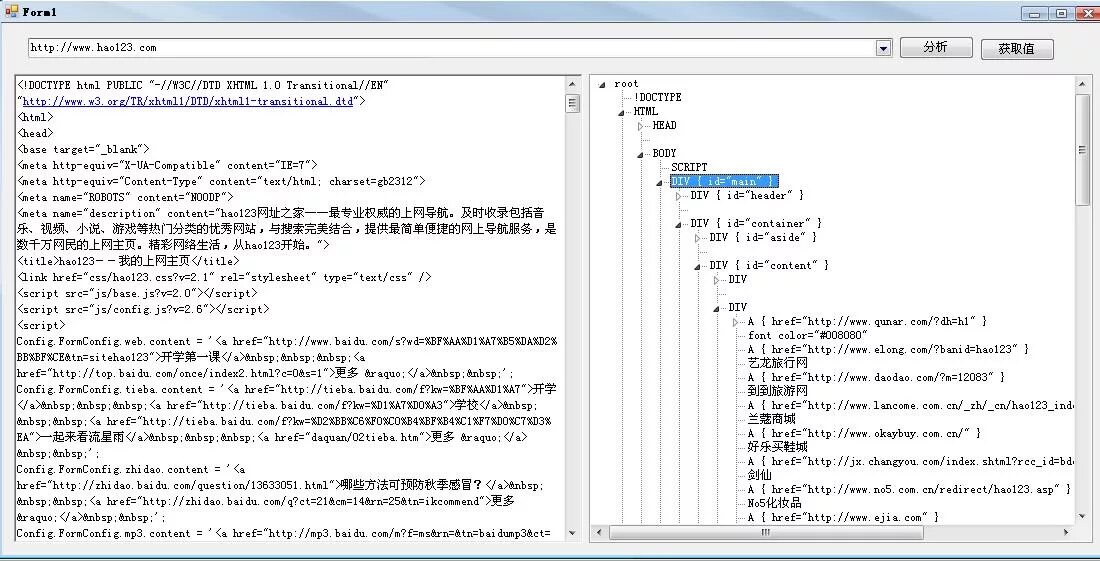Open the xhtml1-transitional.dtd hyperlink

(188, 101)
